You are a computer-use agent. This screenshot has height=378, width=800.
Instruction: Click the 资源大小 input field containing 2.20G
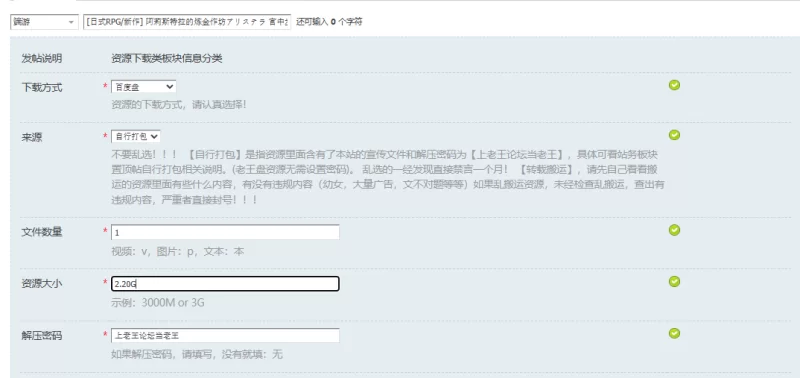[225, 284]
